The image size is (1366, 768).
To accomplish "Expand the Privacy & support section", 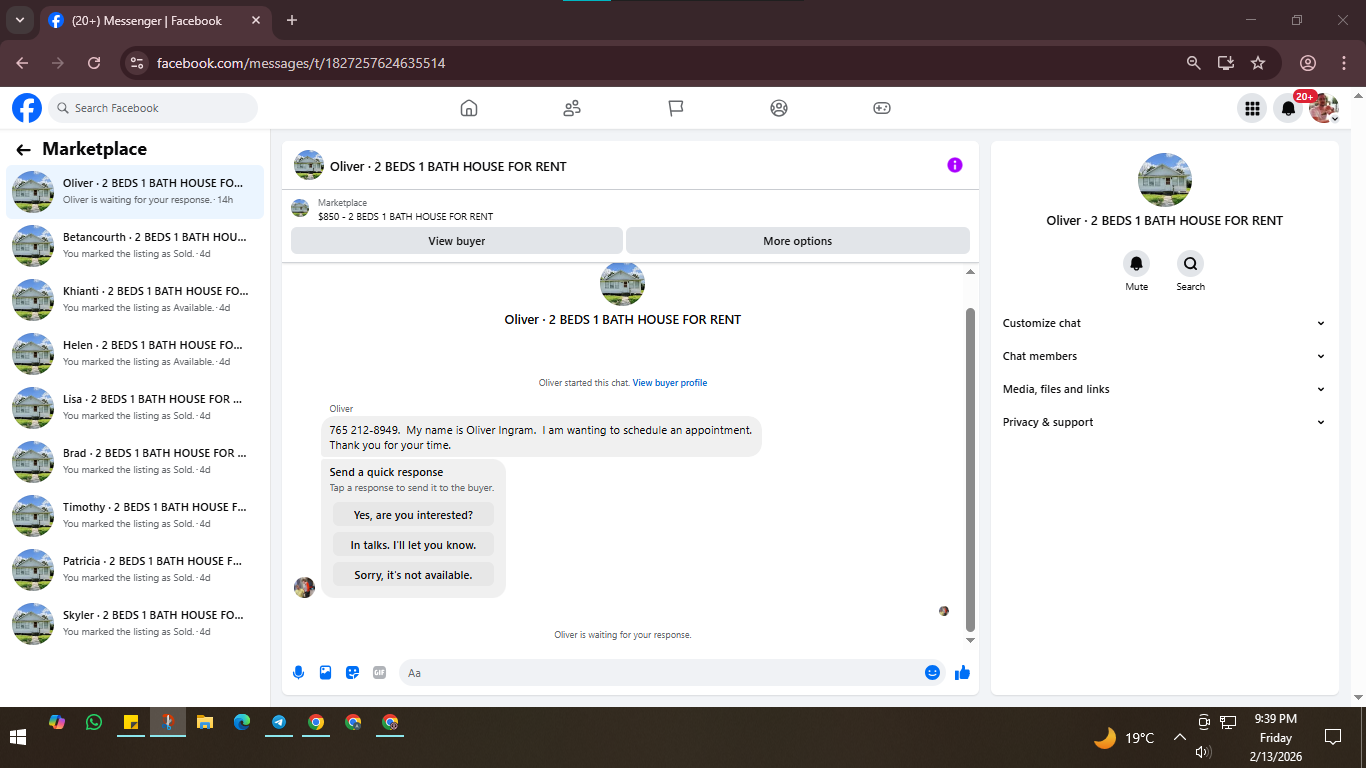I will [1164, 422].
